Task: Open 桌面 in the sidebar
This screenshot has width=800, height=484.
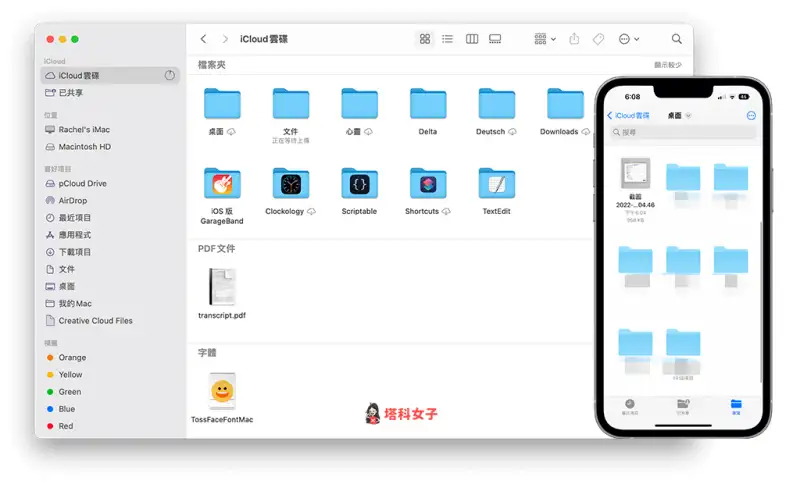Action: point(60,287)
